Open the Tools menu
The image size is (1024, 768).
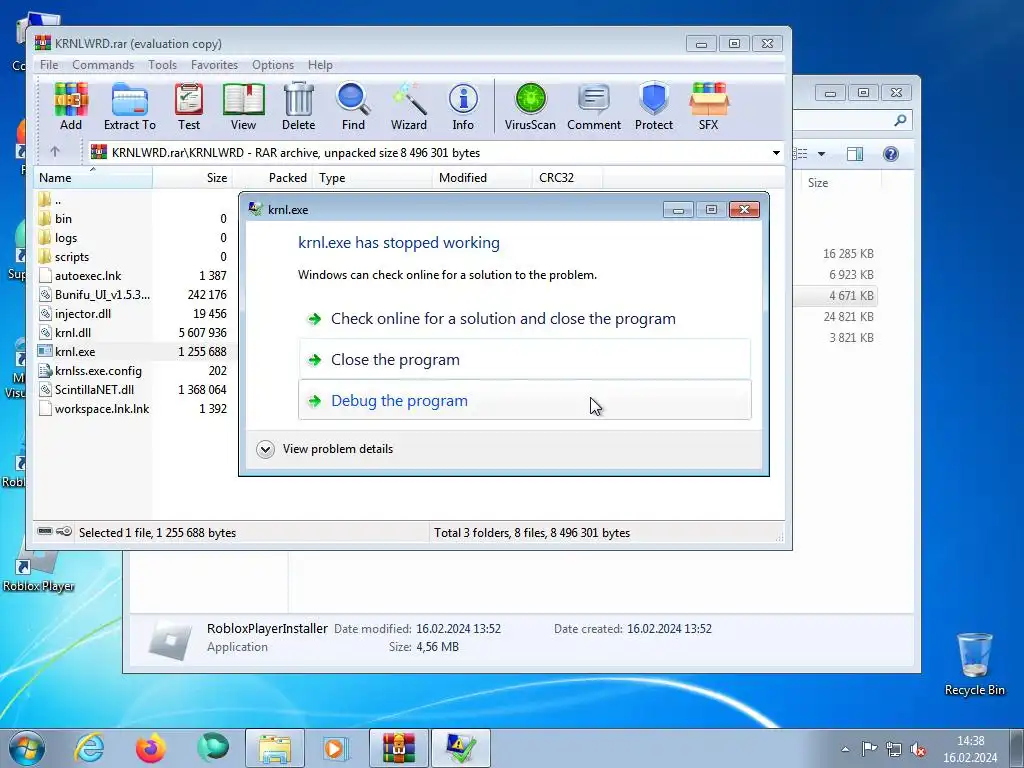[x=162, y=65]
